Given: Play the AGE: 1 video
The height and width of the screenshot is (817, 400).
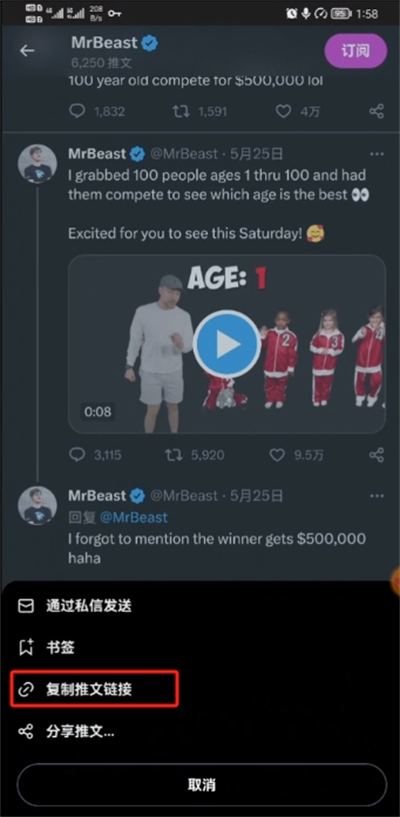Looking at the screenshot, I should [x=227, y=344].
